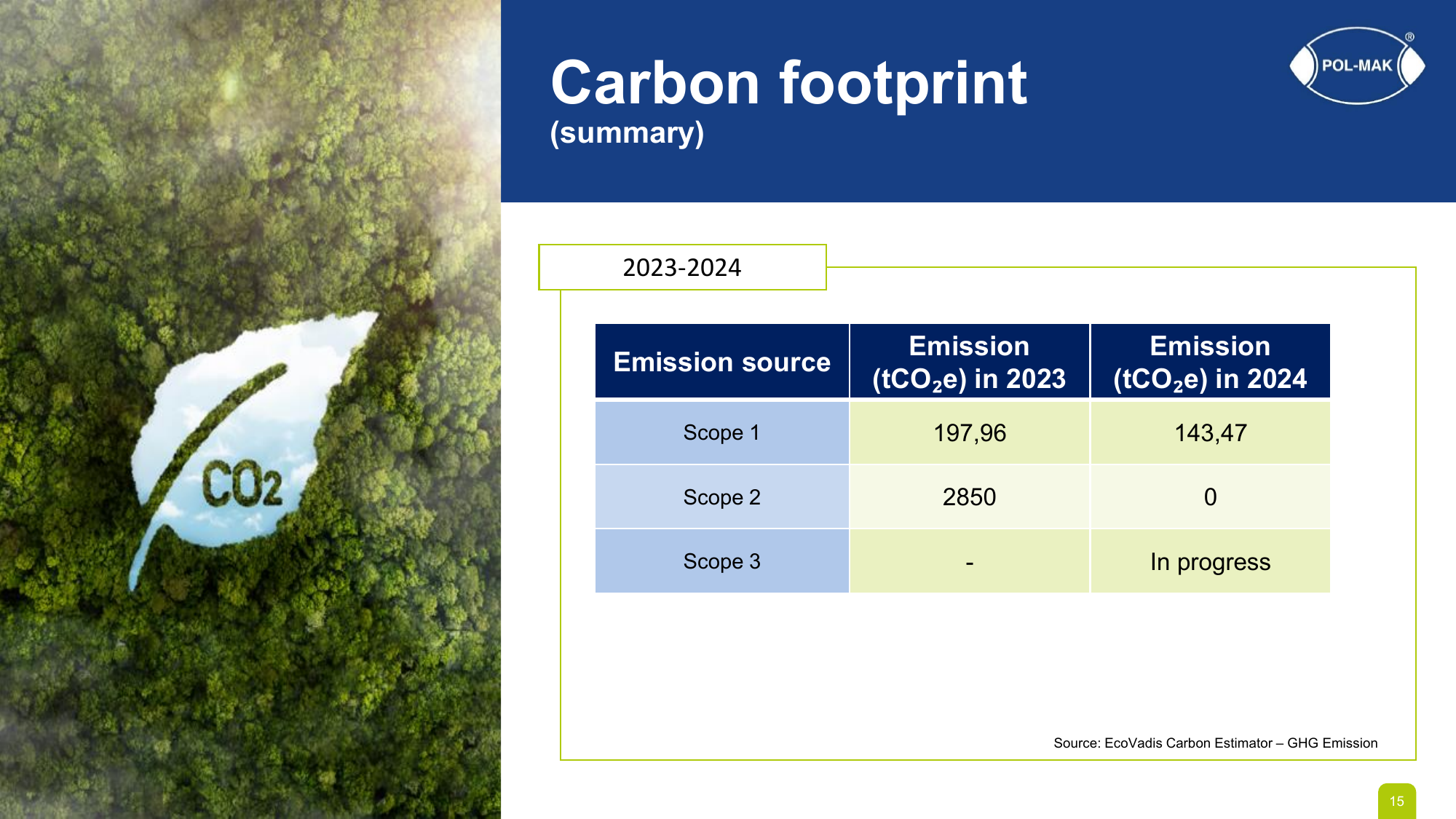Screen dimensions: 1456x819
Task: Click the 'Emission source' header cell
Action: tap(722, 362)
